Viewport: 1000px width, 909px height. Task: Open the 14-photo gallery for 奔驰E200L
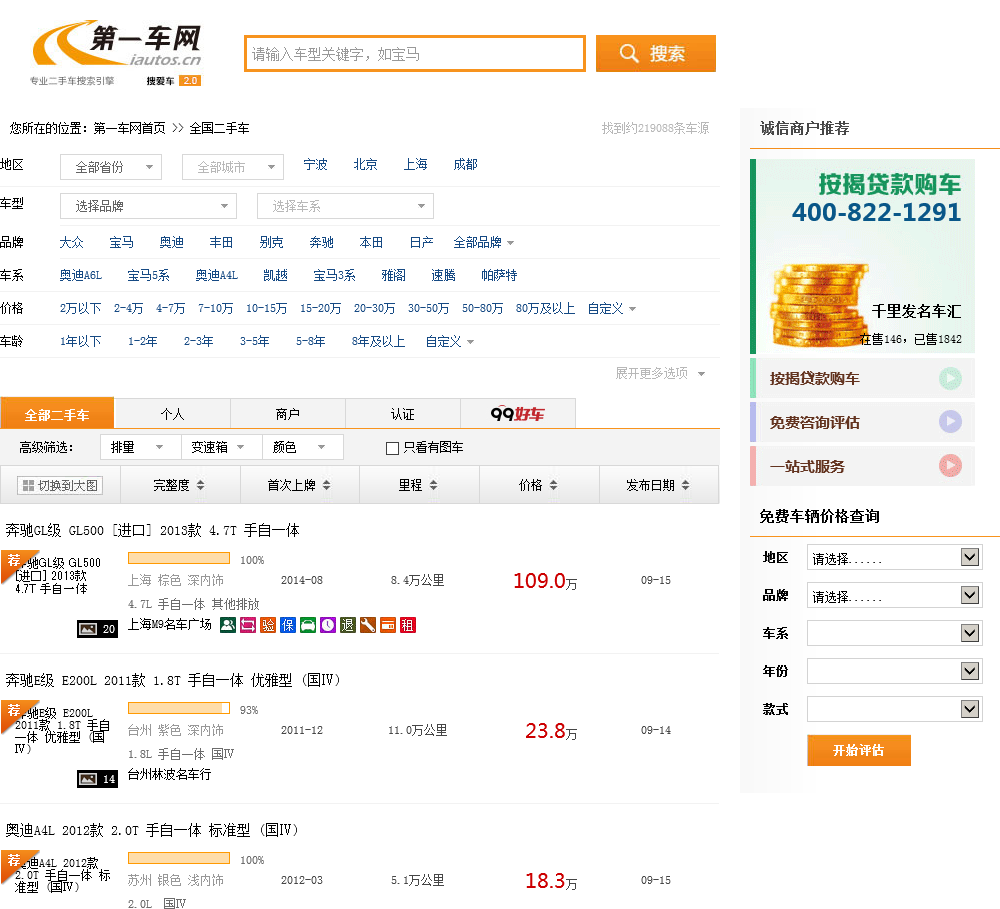(x=97, y=779)
